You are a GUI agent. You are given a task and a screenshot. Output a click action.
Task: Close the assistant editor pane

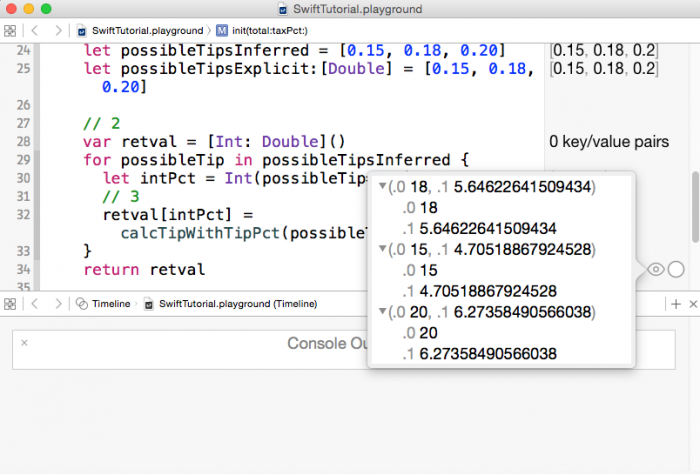coord(692,303)
